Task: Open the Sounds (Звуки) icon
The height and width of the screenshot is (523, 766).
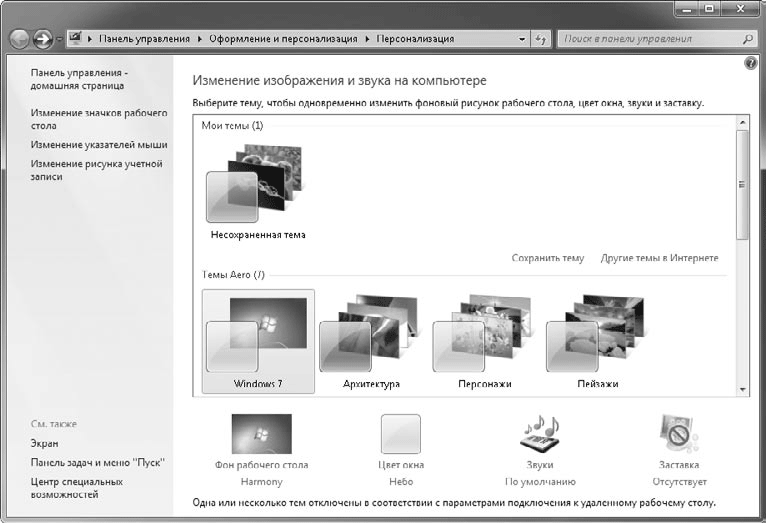Action: pos(539,435)
